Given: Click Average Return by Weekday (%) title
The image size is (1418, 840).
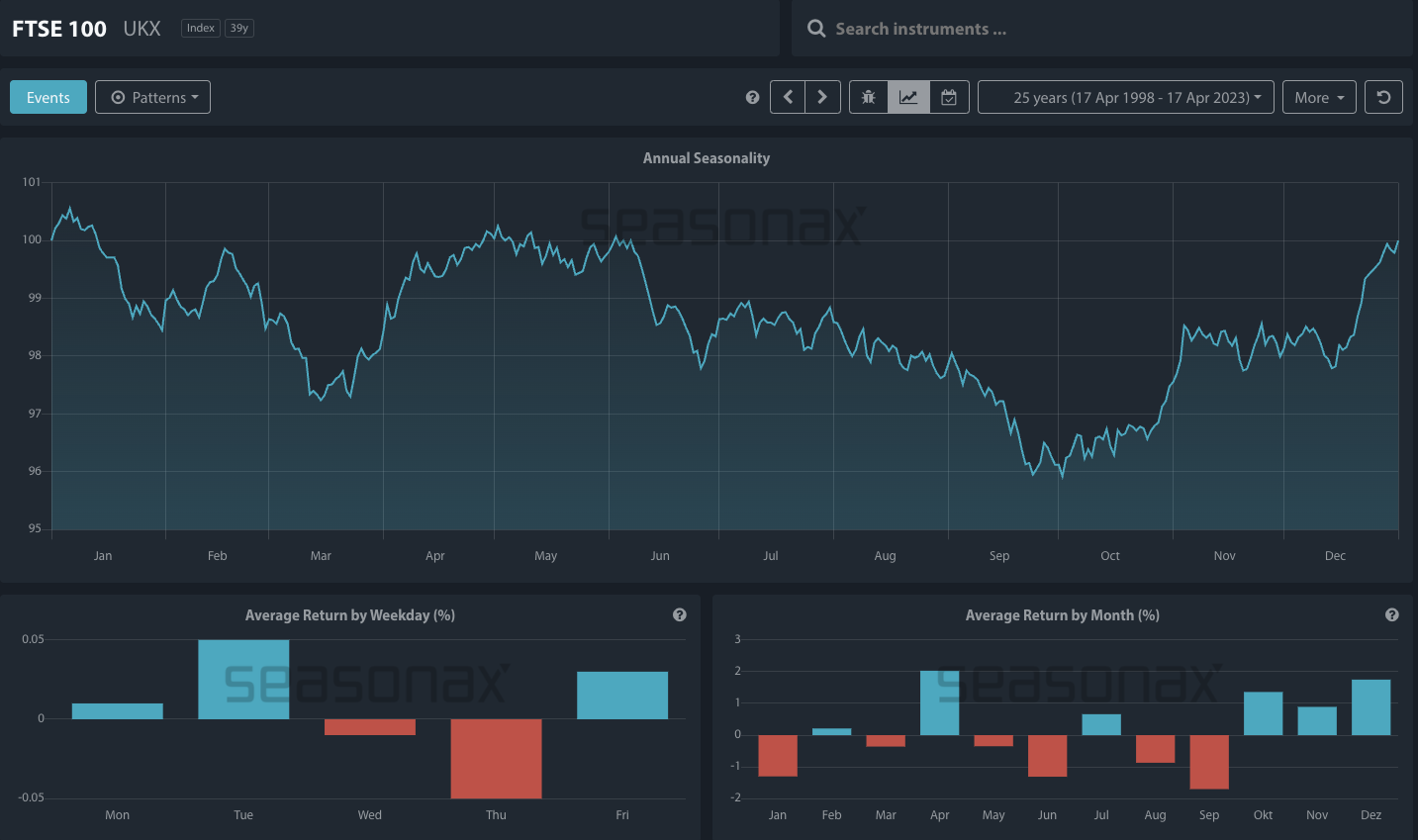Looking at the screenshot, I should [350, 615].
